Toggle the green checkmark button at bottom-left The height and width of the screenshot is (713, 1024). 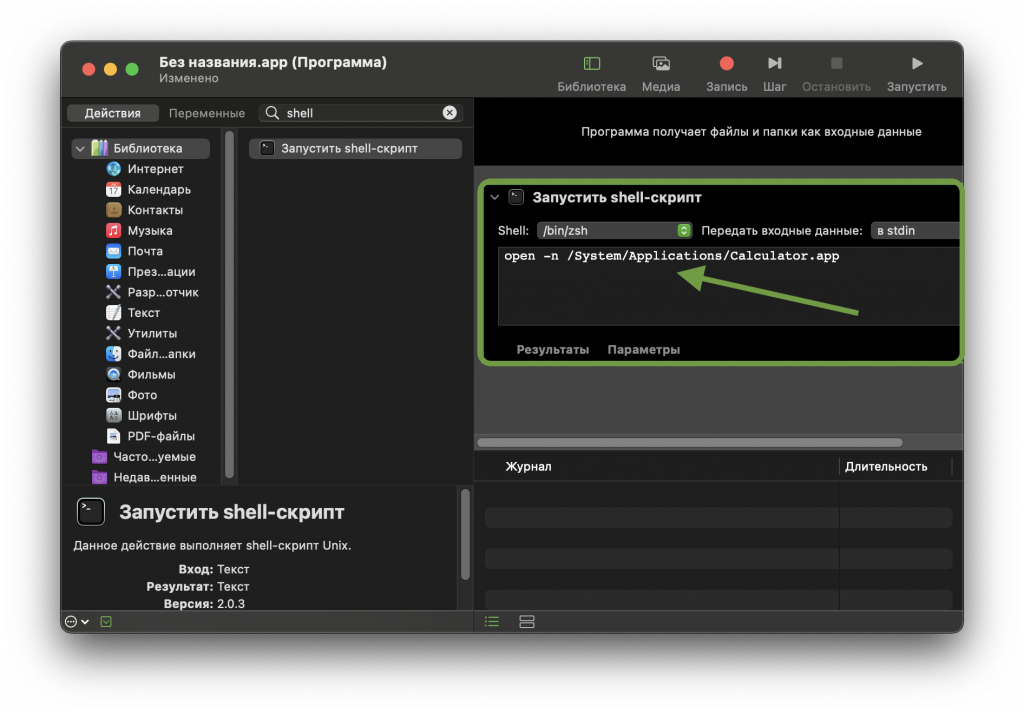click(106, 621)
